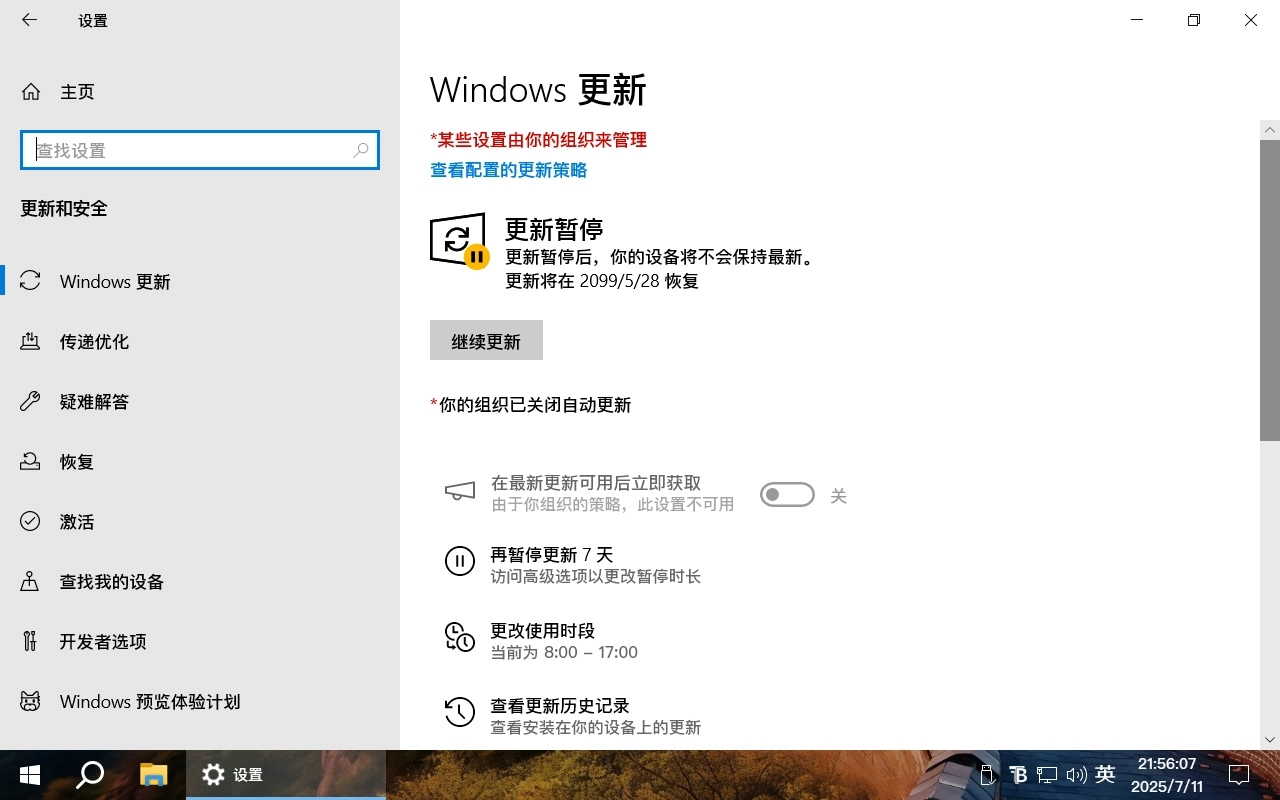The image size is (1280, 800).
Task: Click the 更改使用时段 clock icon
Action: point(459,637)
